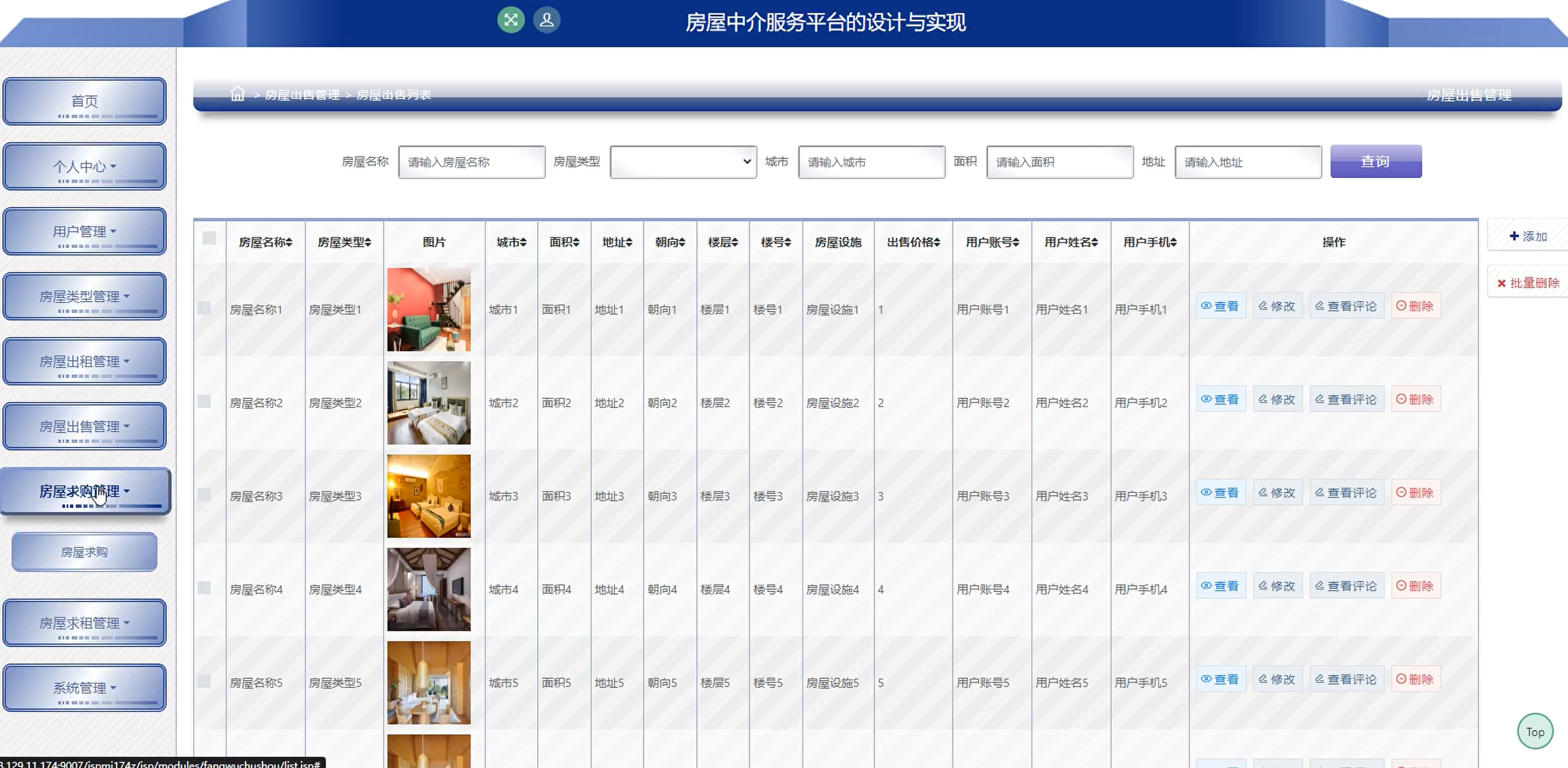Screen dimensions: 1568x768
Task: Expand the 系统管理 sidebar menu
Action: point(85,688)
